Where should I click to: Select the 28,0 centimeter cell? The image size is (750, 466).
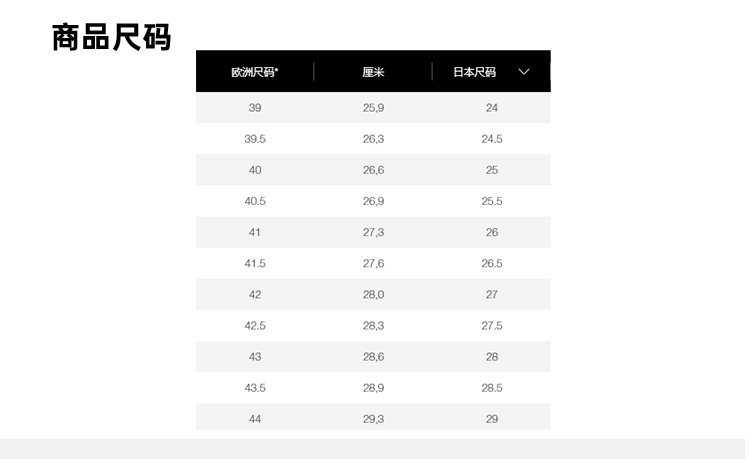coord(373,294)
